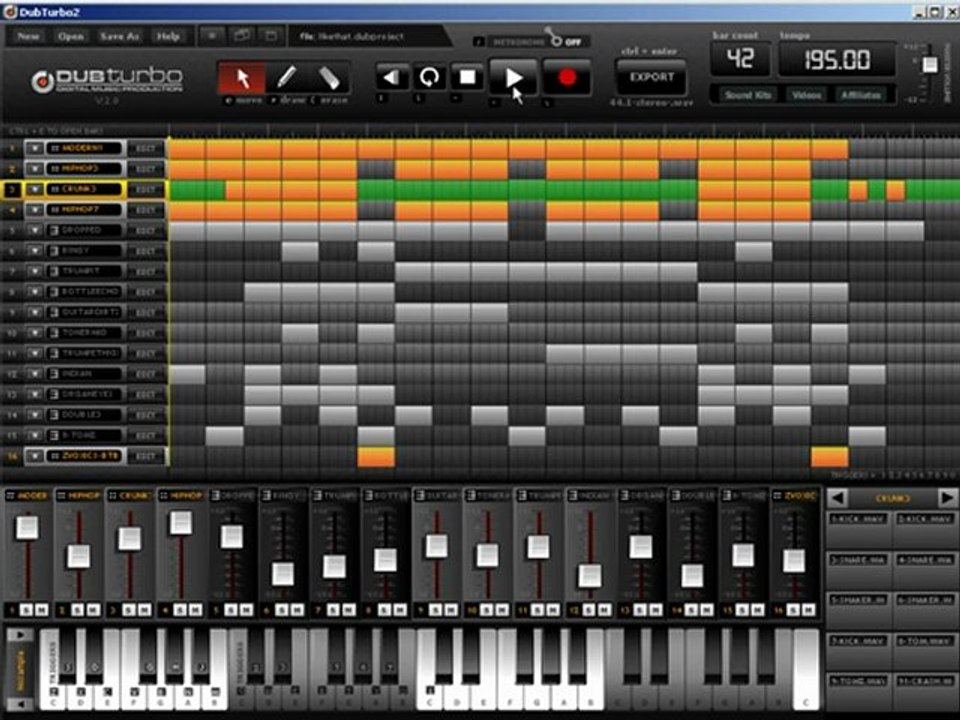The height and width of the screenshot is (720, 960).
Task: Click EDIT on the CRUNK3 track
Action: (145, 189)
